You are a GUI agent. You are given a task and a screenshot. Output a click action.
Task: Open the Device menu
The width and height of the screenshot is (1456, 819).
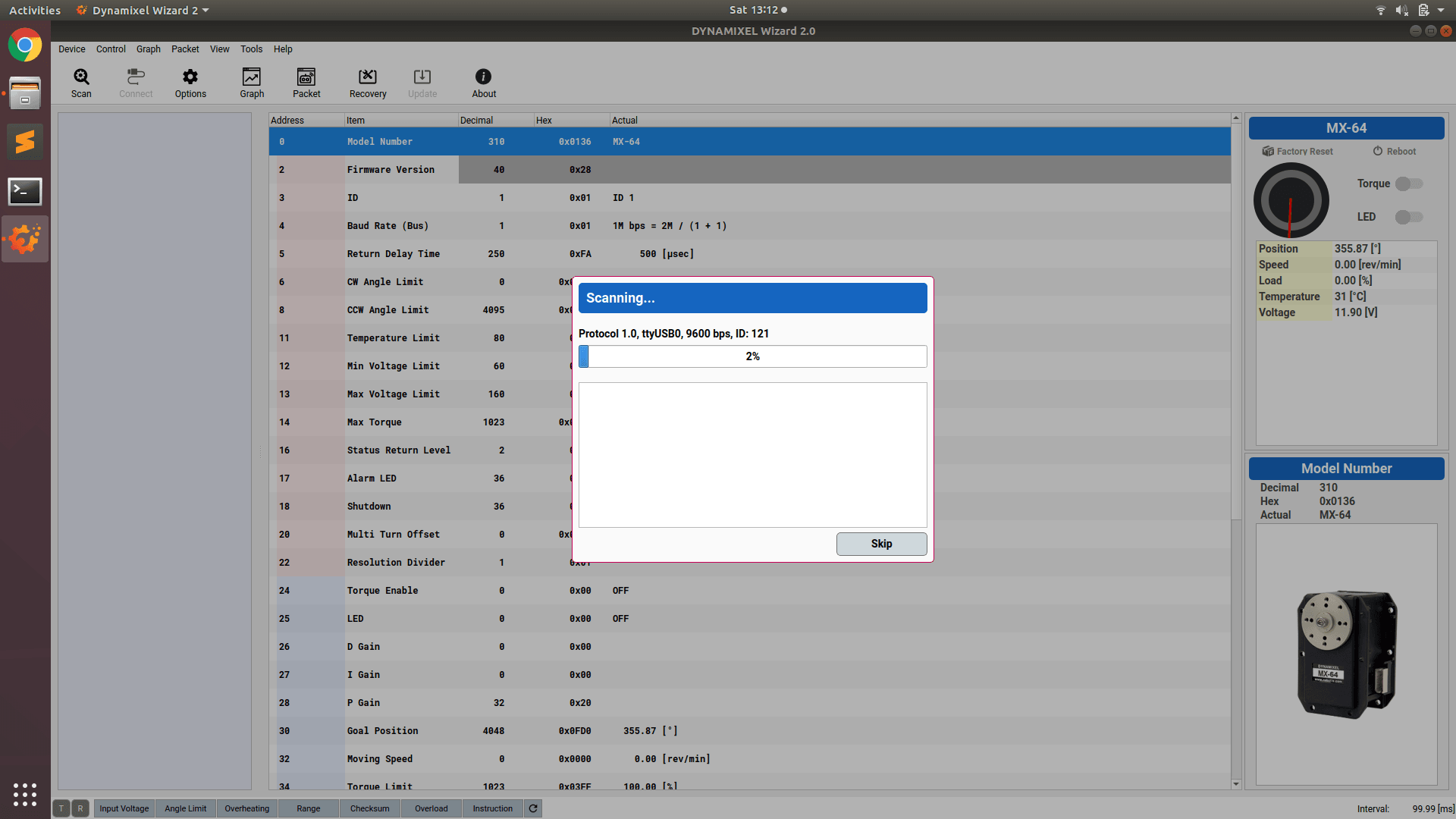click(x=72, y=49)
